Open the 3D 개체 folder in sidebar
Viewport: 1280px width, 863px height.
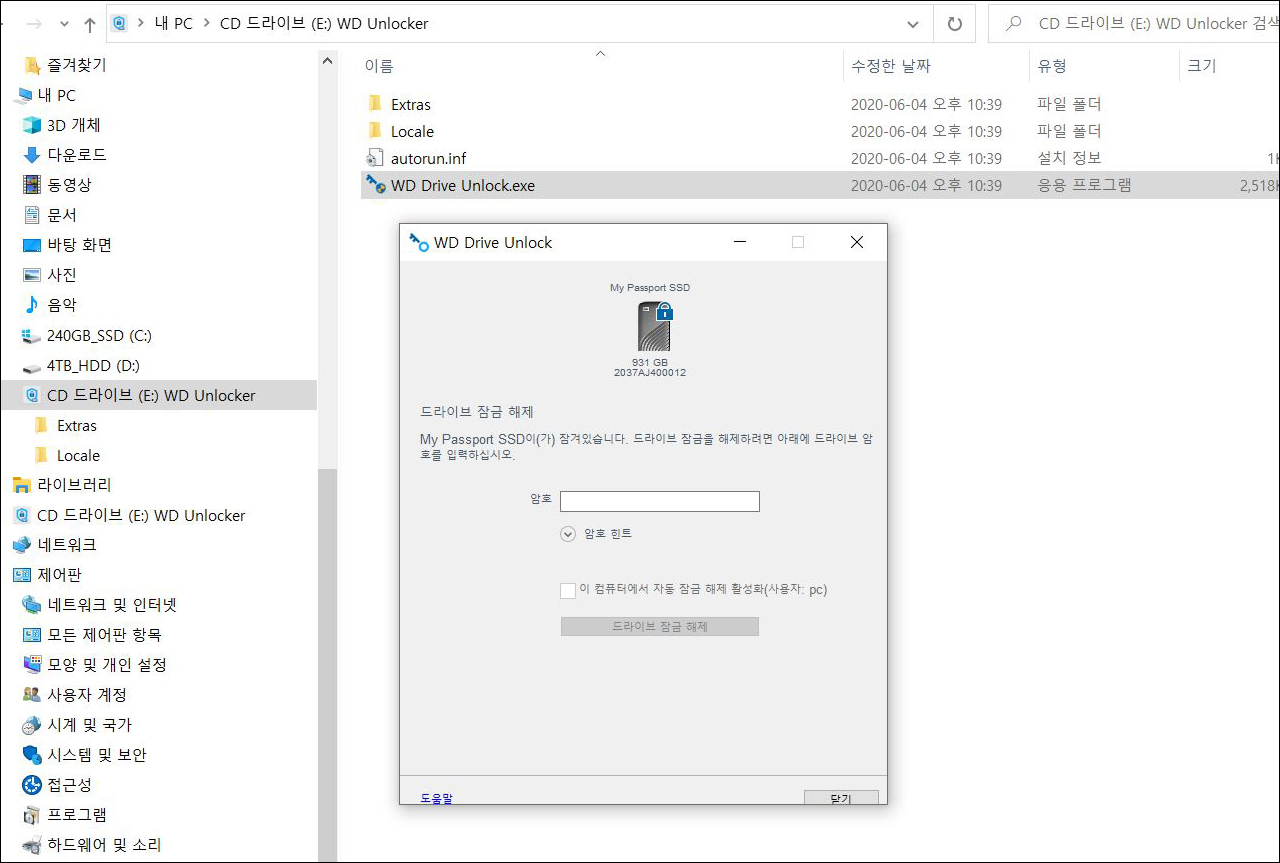(x=73, y=125)
